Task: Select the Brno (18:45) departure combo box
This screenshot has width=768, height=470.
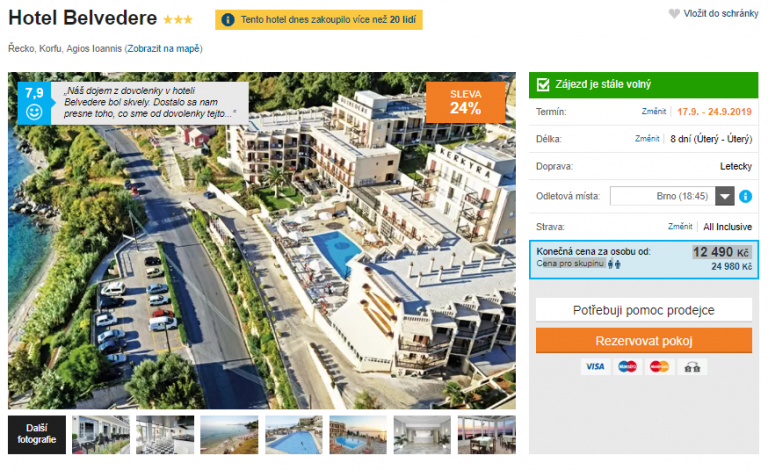Action: (x=672, y=196)
